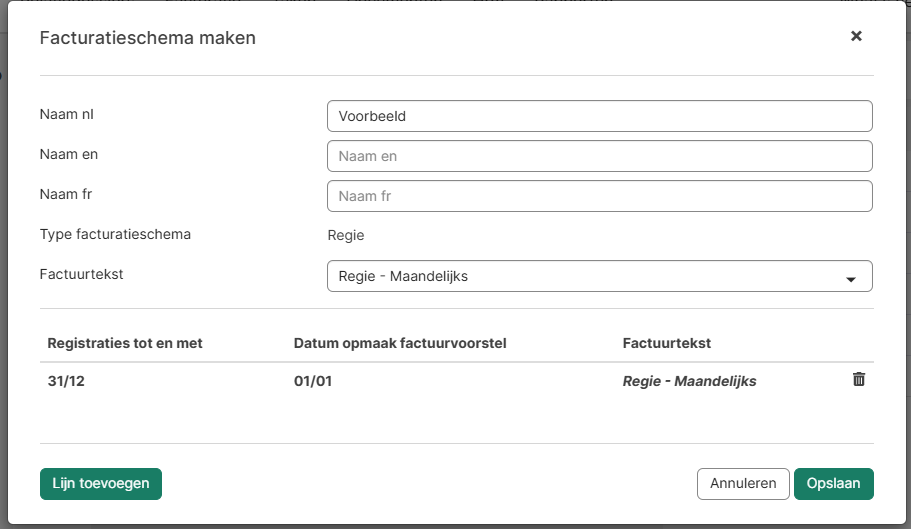This screenshot has width=911, height=529.
Task: Select the Naam fr input box
Action: (x=599, y=196)
